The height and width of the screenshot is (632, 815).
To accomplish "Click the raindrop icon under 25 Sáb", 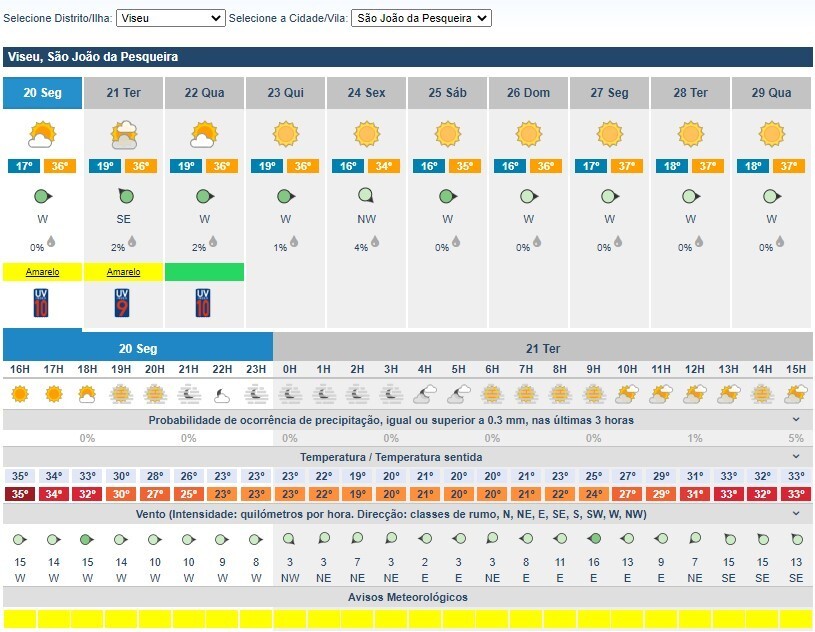I will click(x=456, y=241).
